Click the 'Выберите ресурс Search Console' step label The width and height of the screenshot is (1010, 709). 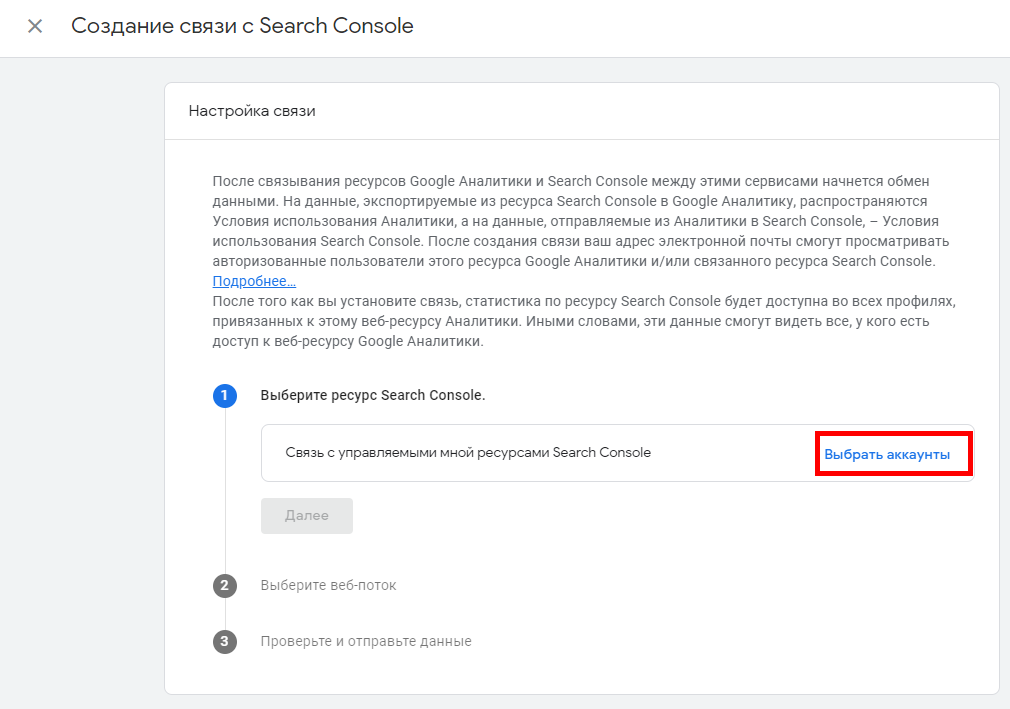click(x=371, y=396)
